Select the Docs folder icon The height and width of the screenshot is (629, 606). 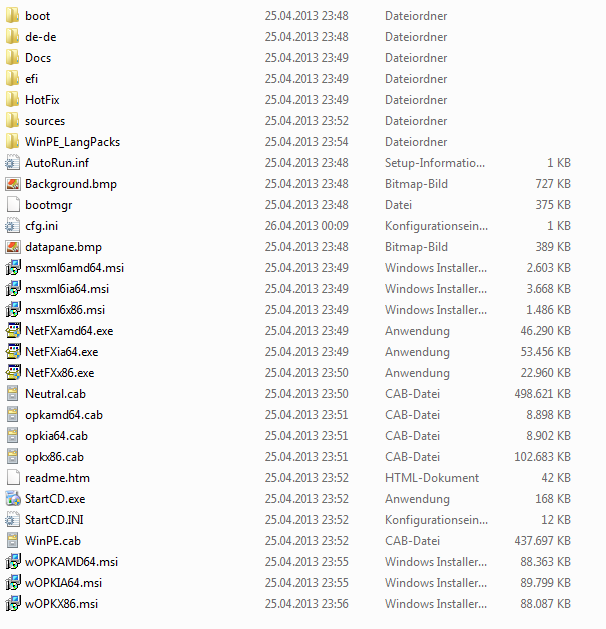[x=12, y=58]
